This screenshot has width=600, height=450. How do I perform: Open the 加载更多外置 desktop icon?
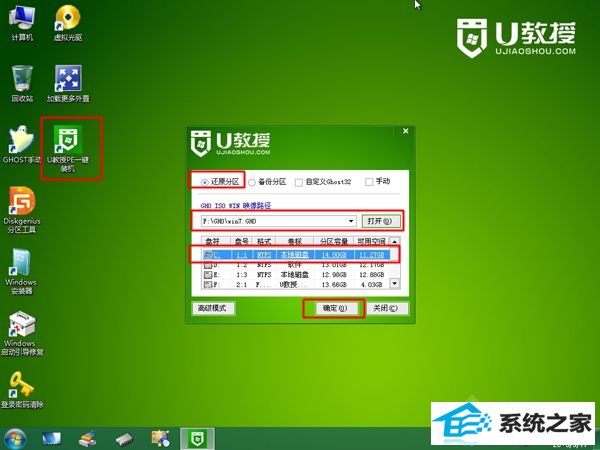[68, 84]
